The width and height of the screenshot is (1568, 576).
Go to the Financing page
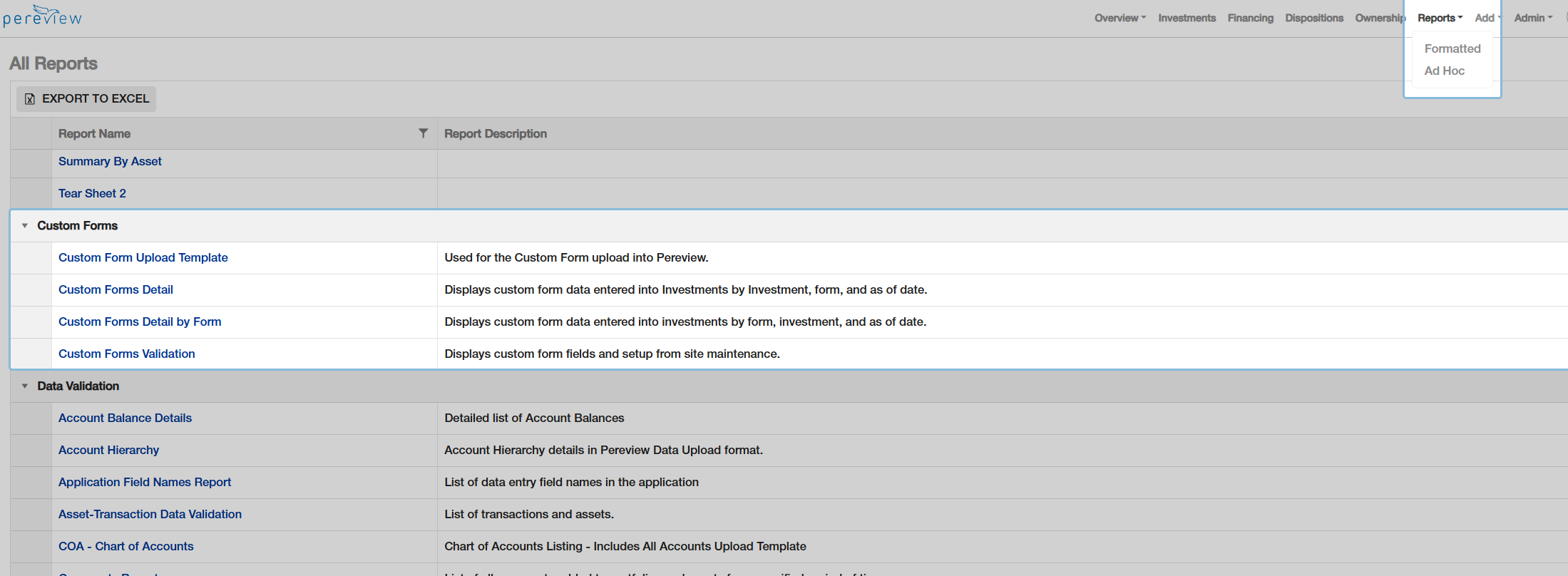pyautogui.click(x=1250, y=18)
